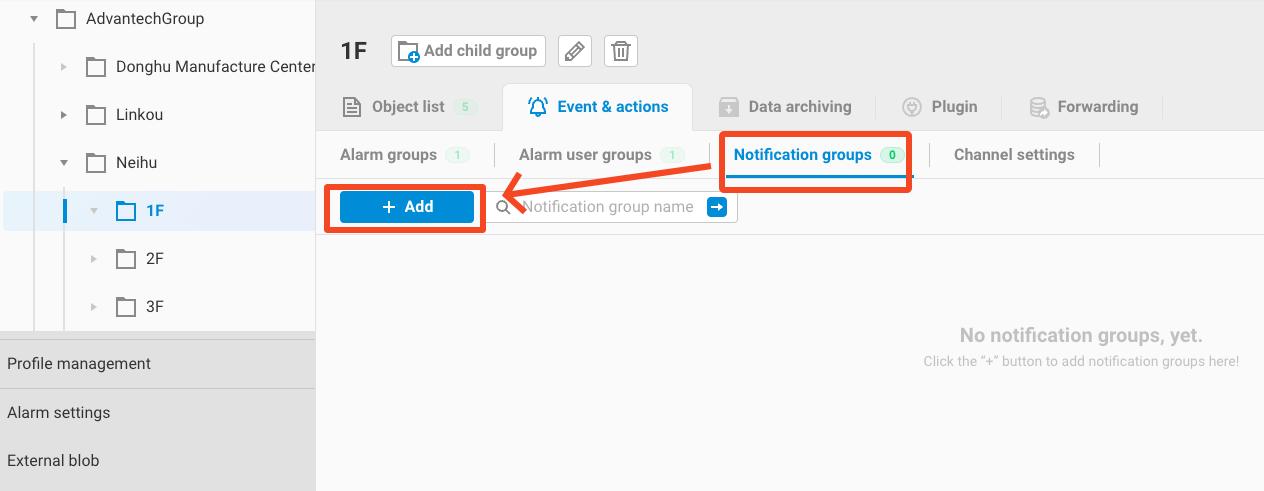
Task: Collapse the Neihu tree node
Action: coord(64,162)
